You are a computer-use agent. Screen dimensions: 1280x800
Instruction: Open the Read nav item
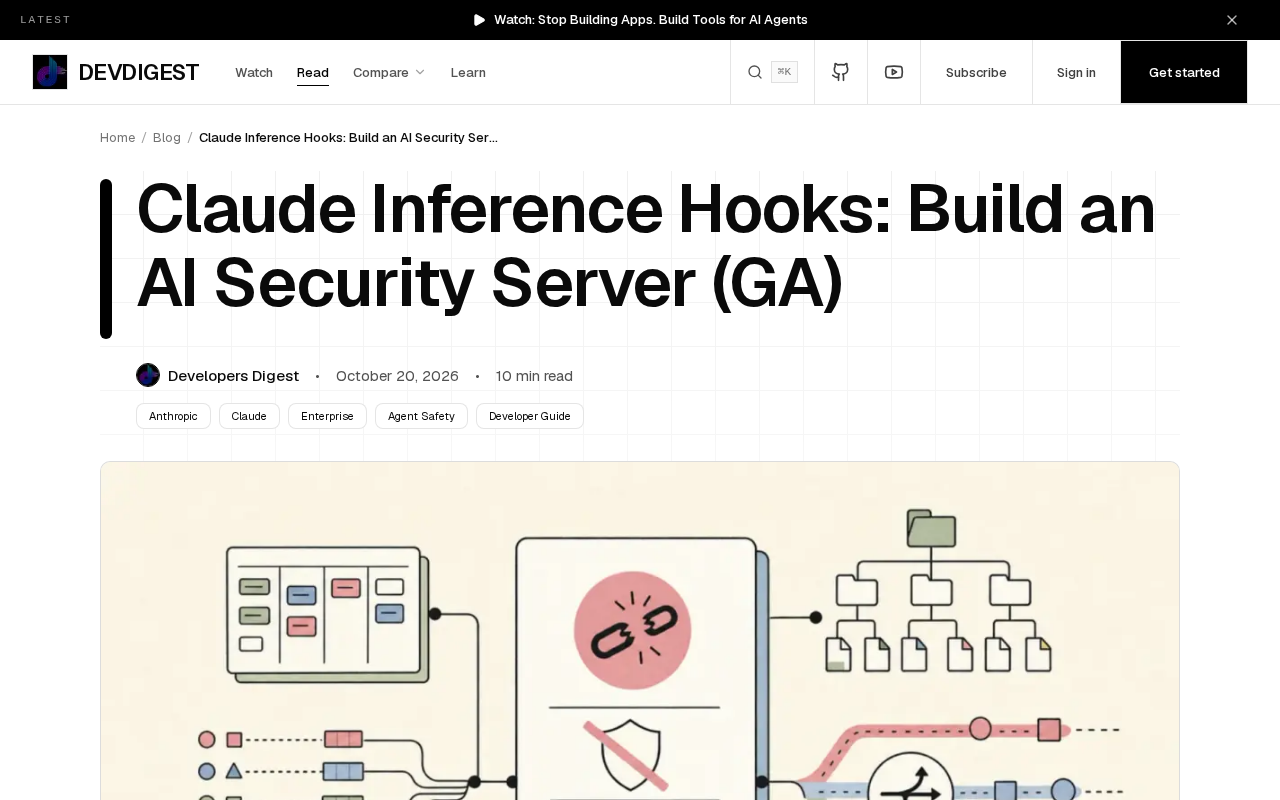(313, 72)
